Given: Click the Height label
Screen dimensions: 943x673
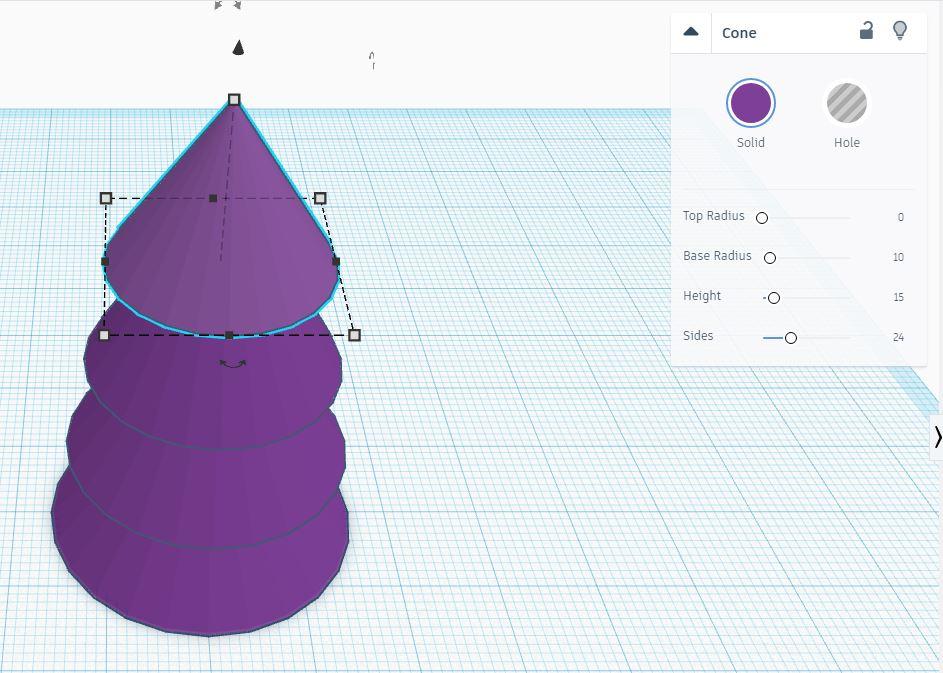Looking at the screenshot, I should 702,296.
